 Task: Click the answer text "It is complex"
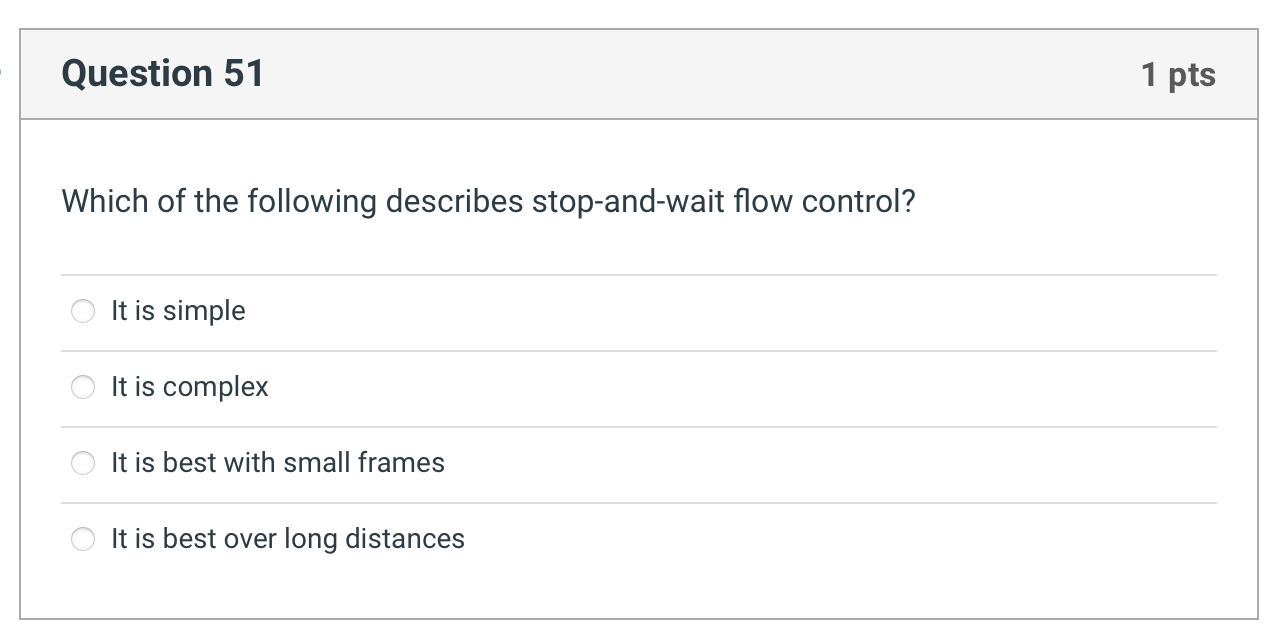[x=190, y=387]
